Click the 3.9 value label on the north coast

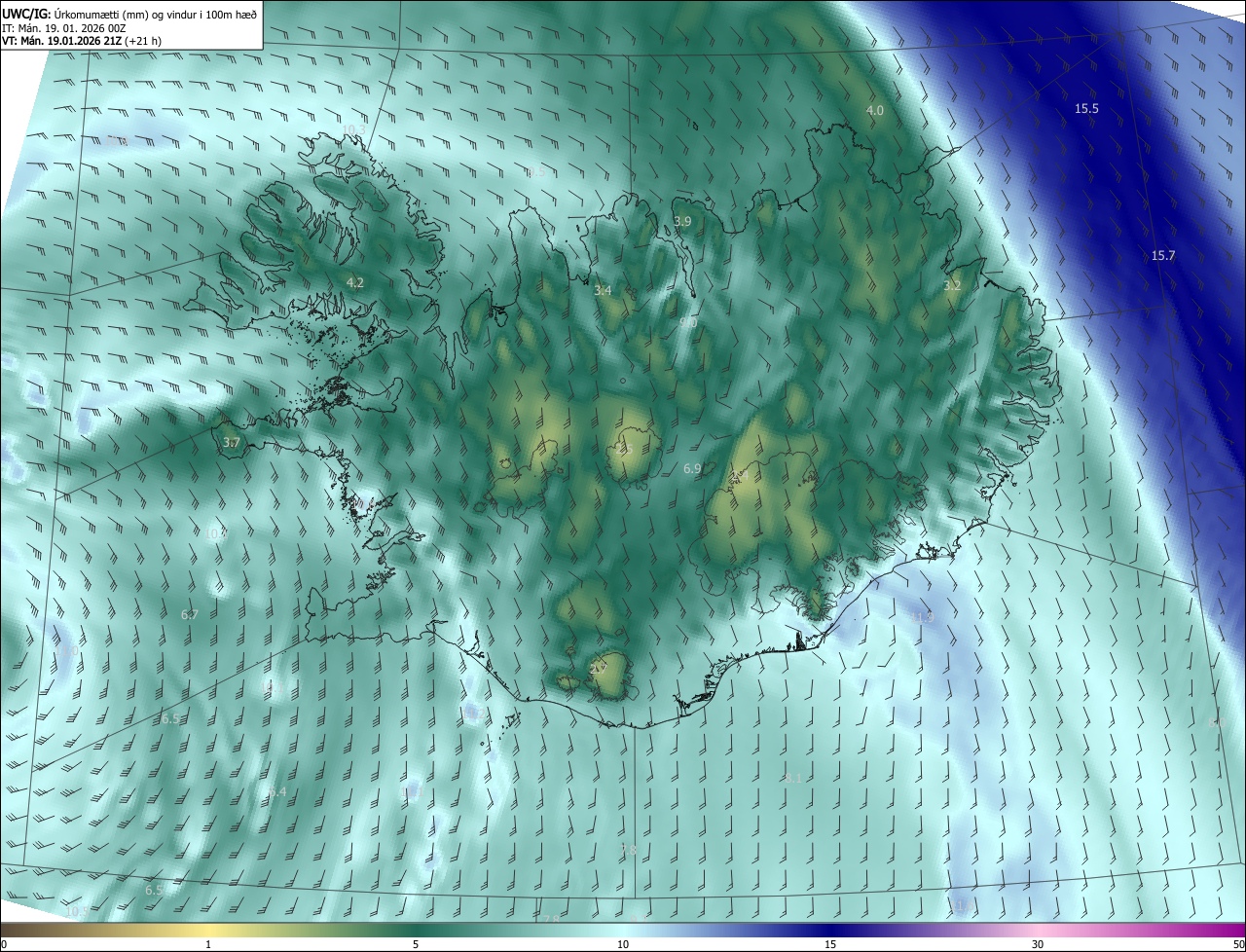[682, 221]
